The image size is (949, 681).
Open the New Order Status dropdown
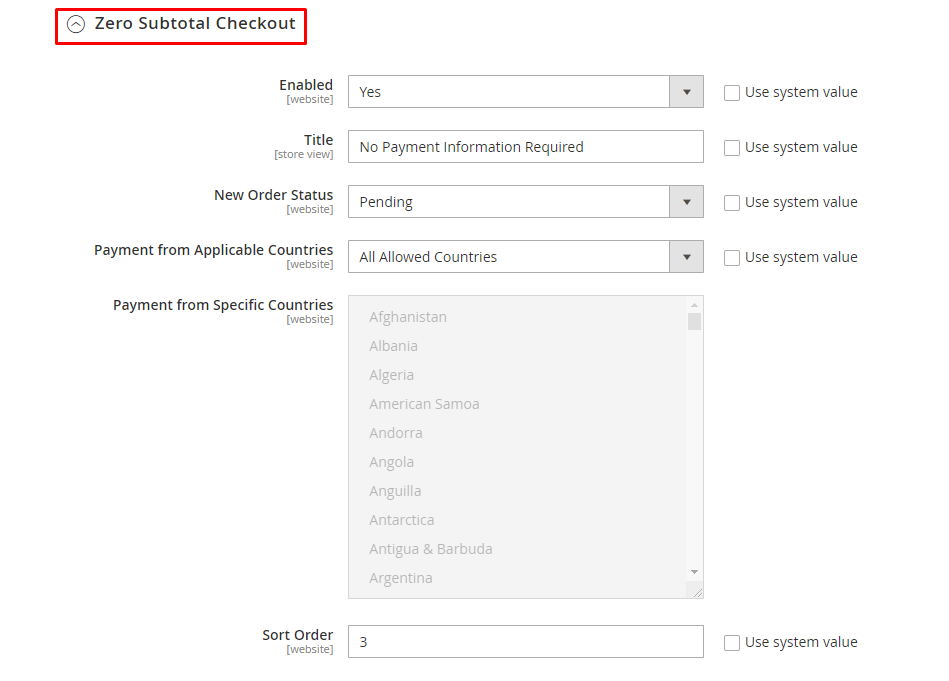(525, 202)
